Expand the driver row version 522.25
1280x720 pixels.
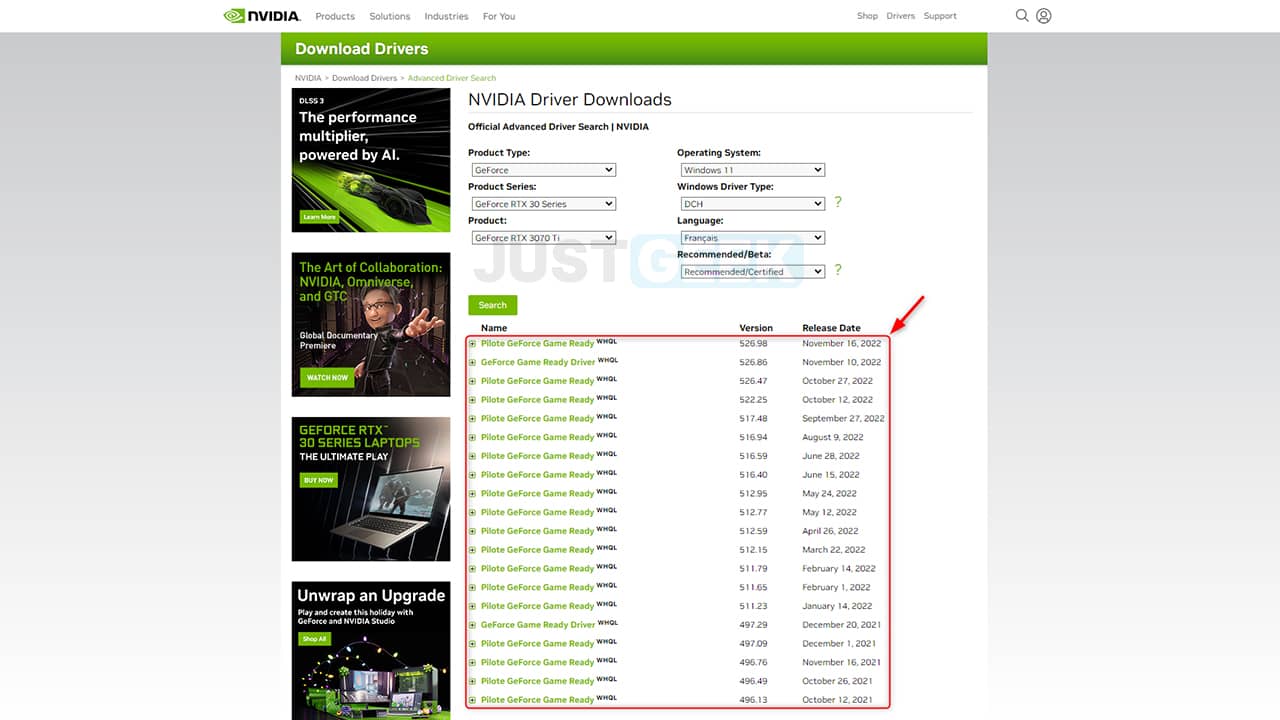[x=473, y=400]
